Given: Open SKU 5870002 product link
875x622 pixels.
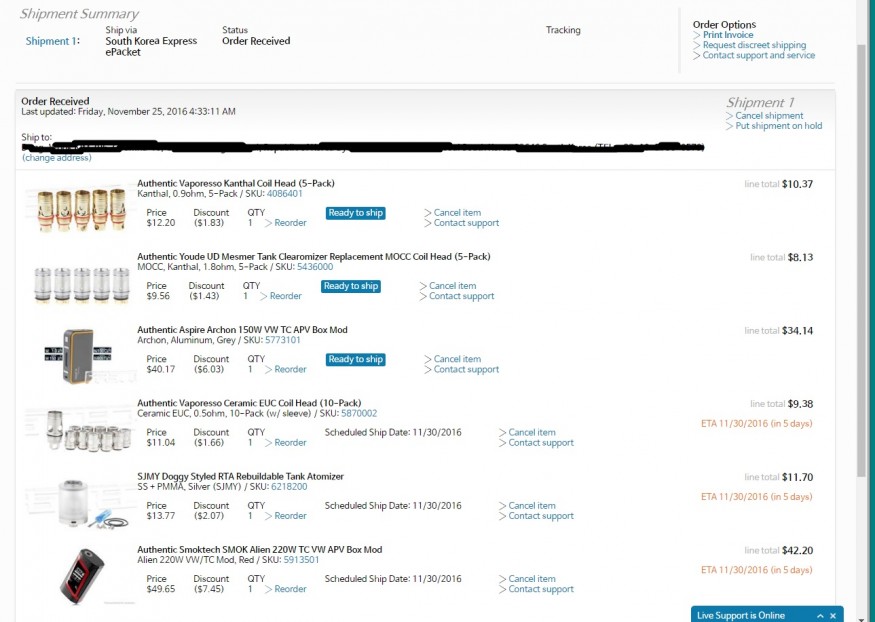Looking at the screenshot, I should click(x=359, y=413).
